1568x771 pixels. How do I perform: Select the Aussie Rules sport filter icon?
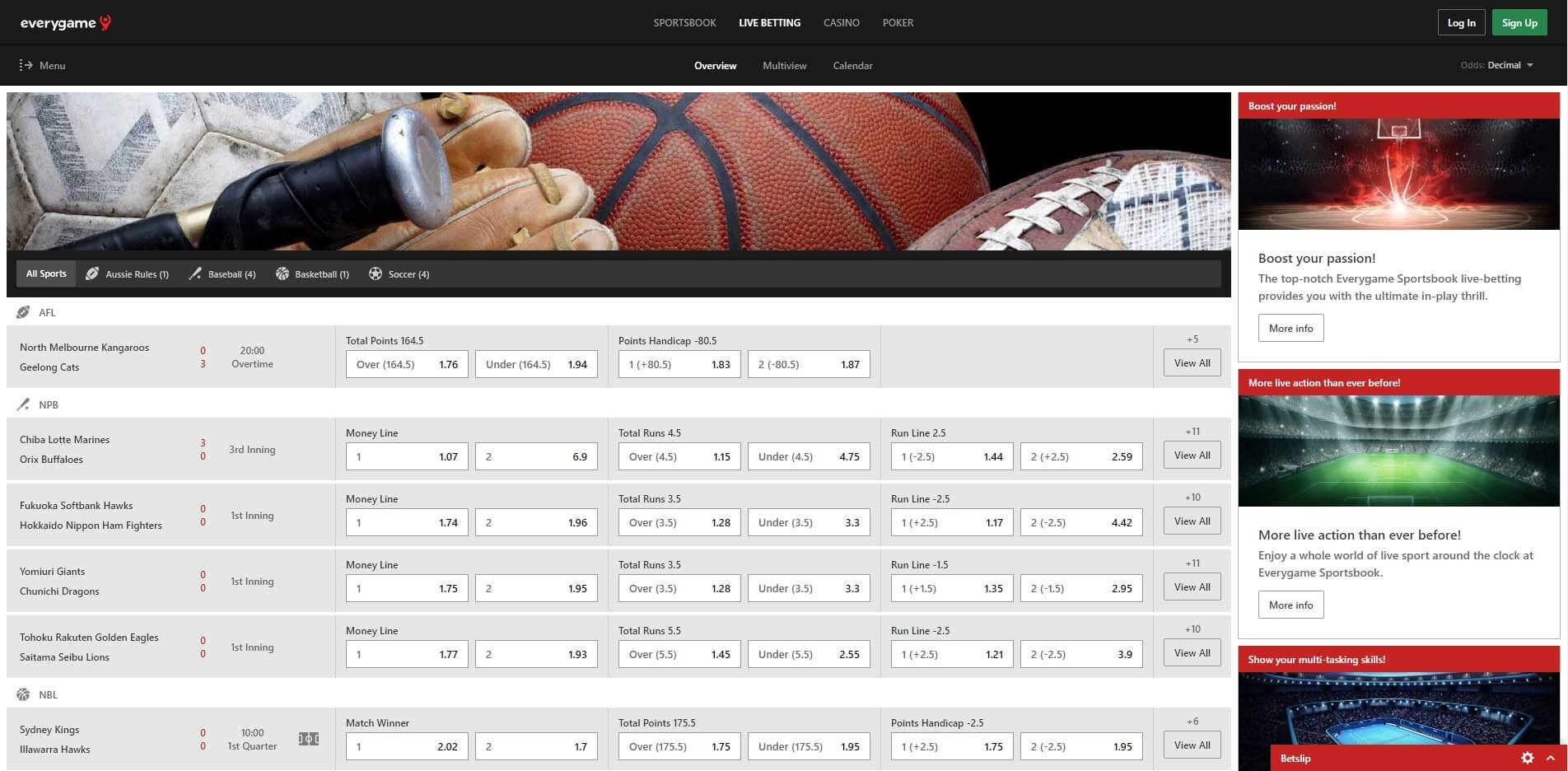point(92,273)
